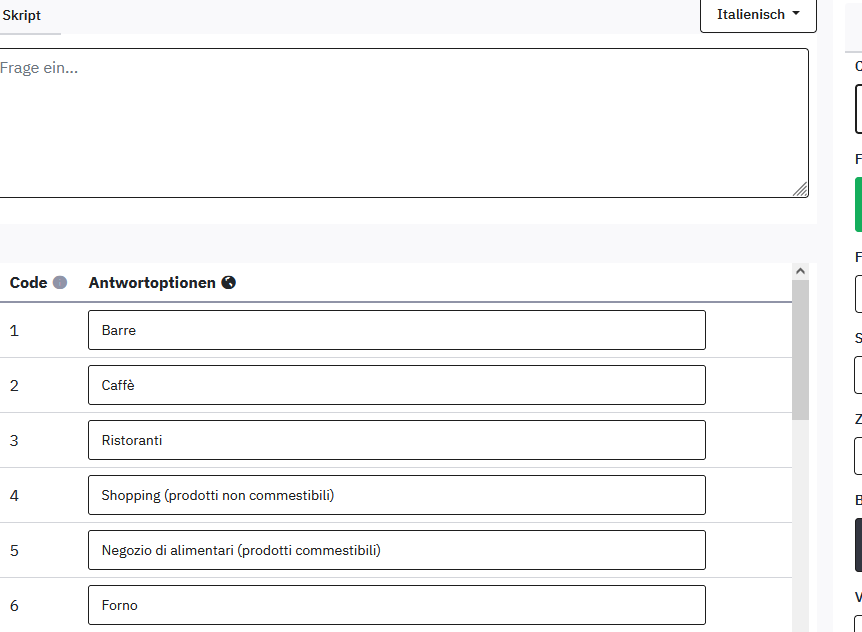The width and height of the screenshot is (862, 632).
Task: Select row code 4 in answer table
Action: 14,495
